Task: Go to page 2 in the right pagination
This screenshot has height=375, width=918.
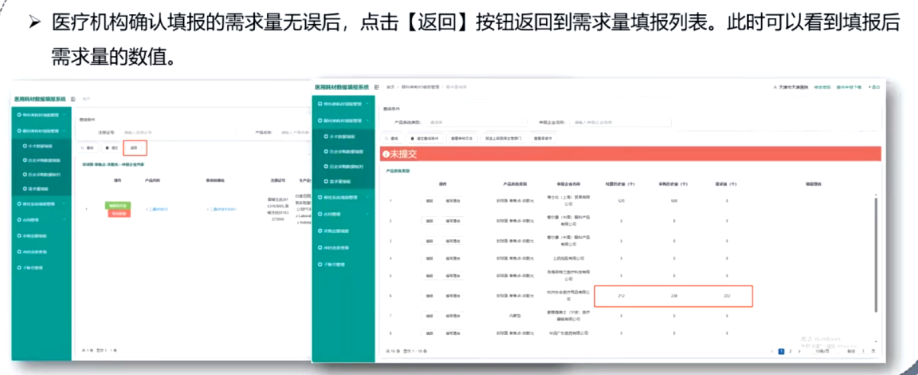Action: tap(790, 351)
